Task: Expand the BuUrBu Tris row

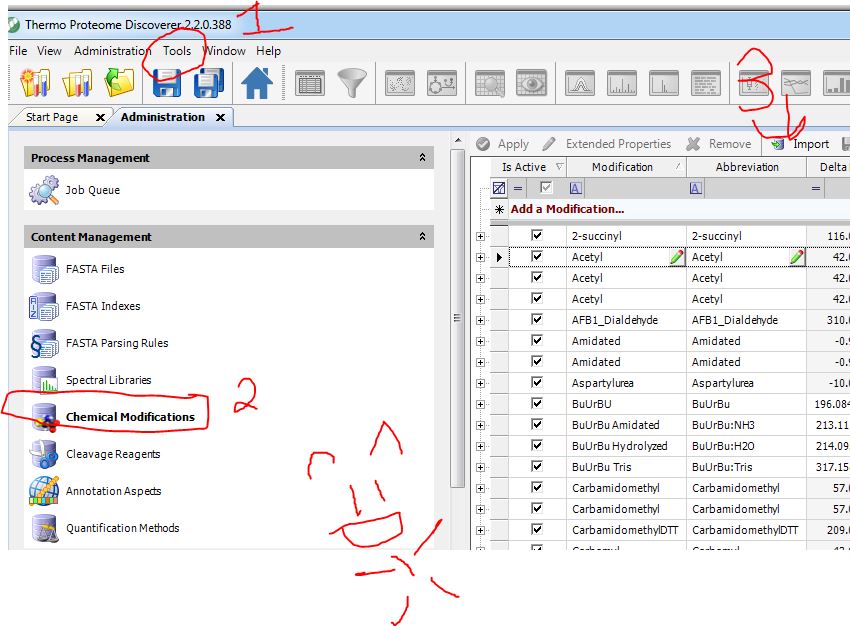Action: point(480,467)
